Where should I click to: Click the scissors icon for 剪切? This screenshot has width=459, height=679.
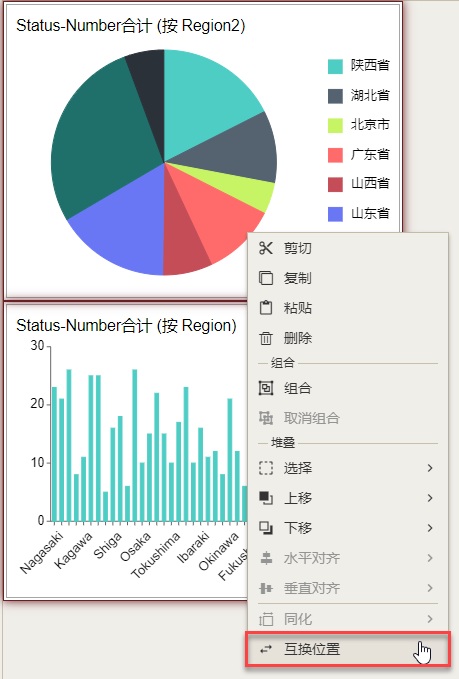[x=265, y=248]
